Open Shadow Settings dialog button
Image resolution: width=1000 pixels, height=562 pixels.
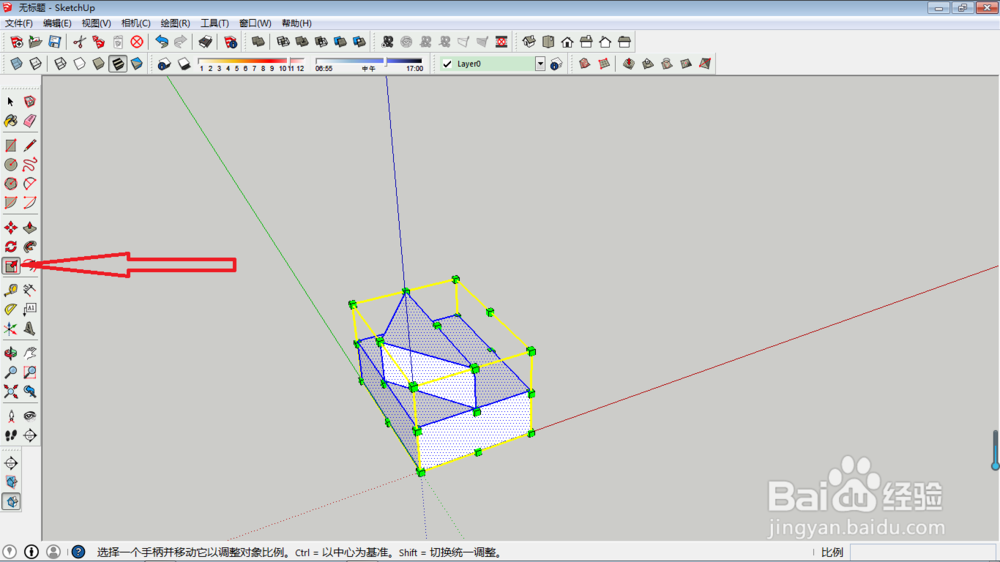click(x=165, y=64)
